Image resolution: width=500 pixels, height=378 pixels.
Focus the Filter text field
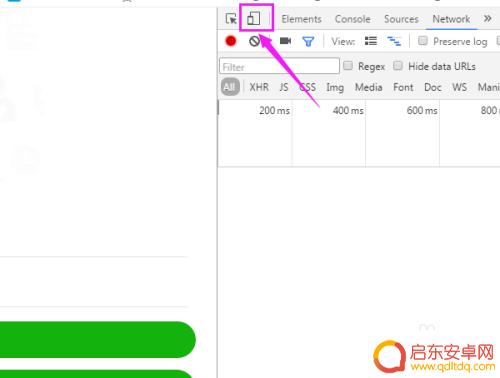pyautogui.click(x=279, y=66)
